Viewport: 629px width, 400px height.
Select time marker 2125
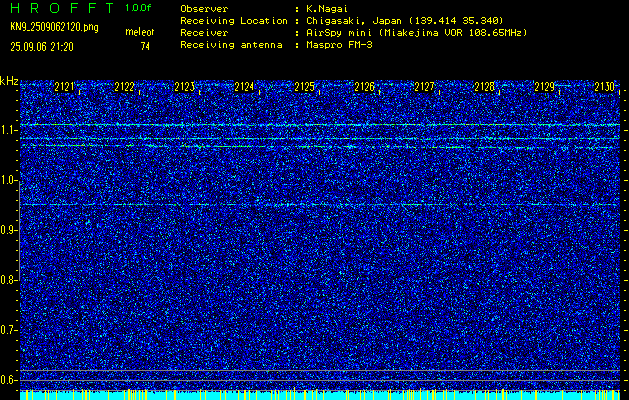304,87
